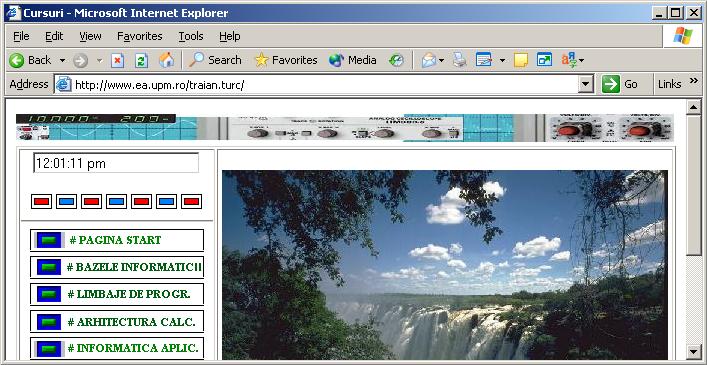The width and height of the screenshot is (707, 365).
Task: Click the Refresh page icon
Action: click(142, 60)
